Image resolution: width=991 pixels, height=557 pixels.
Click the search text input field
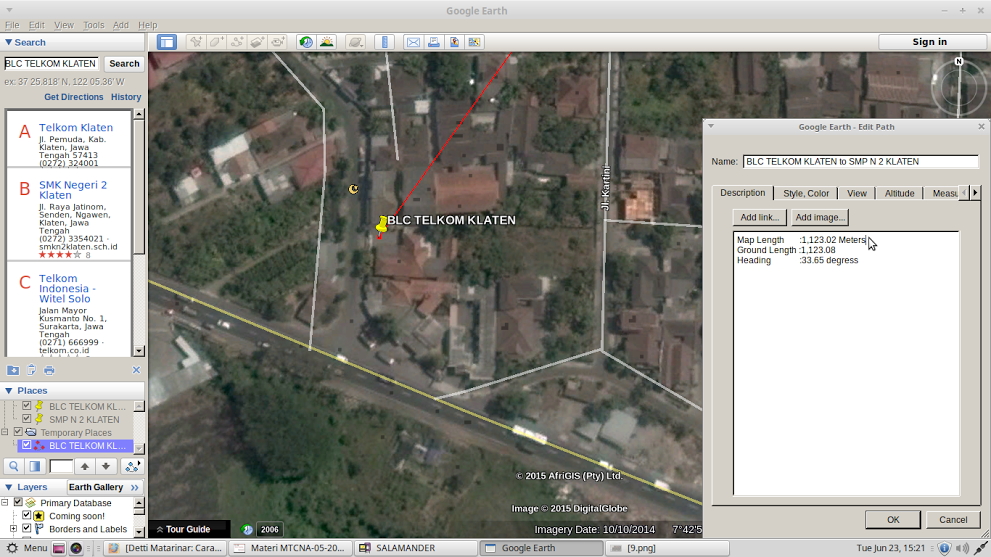tap(52, 63)
